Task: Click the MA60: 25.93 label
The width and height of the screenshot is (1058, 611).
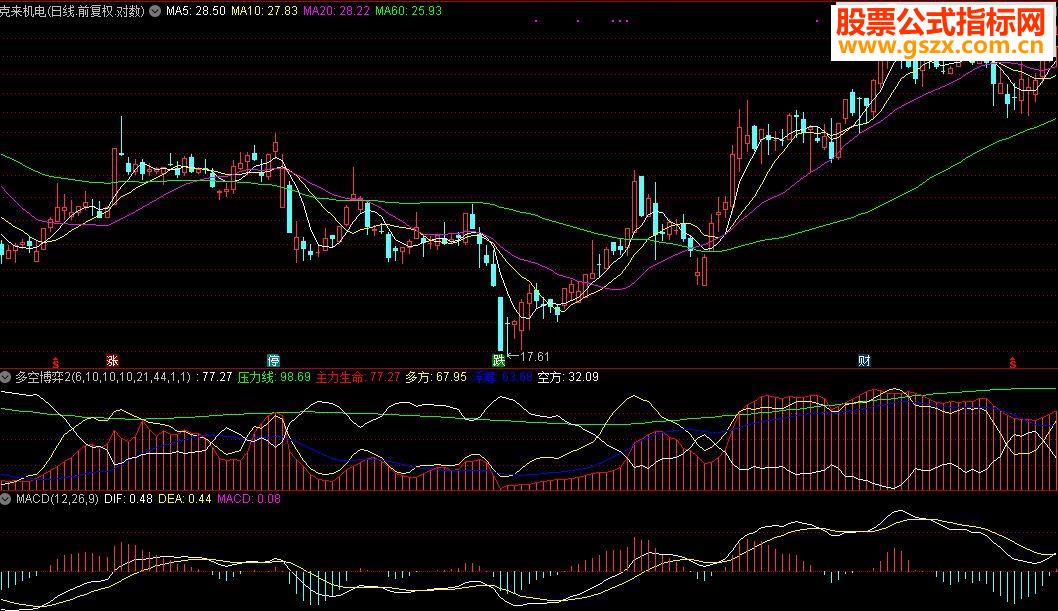Action: tap(408, 11)
